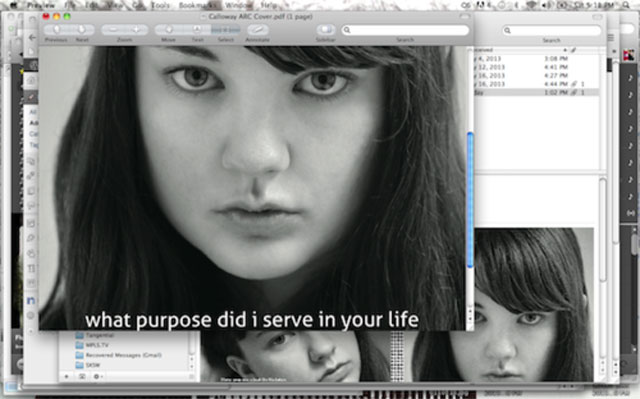Select the message received at 4:41 PM
The height and width of the screenshot is (399, 640).
coord(535,67)
